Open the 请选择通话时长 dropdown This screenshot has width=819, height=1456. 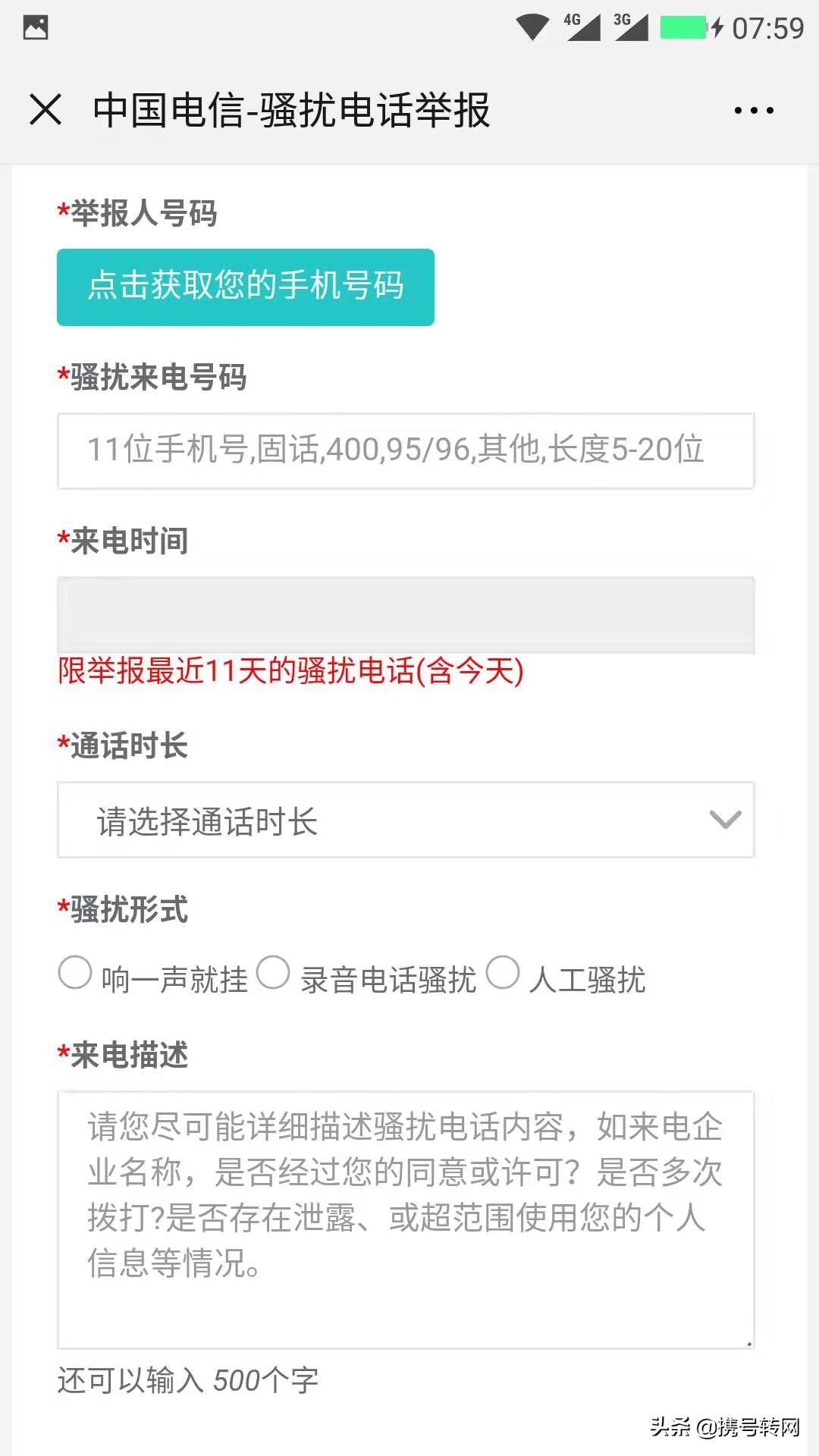pos(406,821)
